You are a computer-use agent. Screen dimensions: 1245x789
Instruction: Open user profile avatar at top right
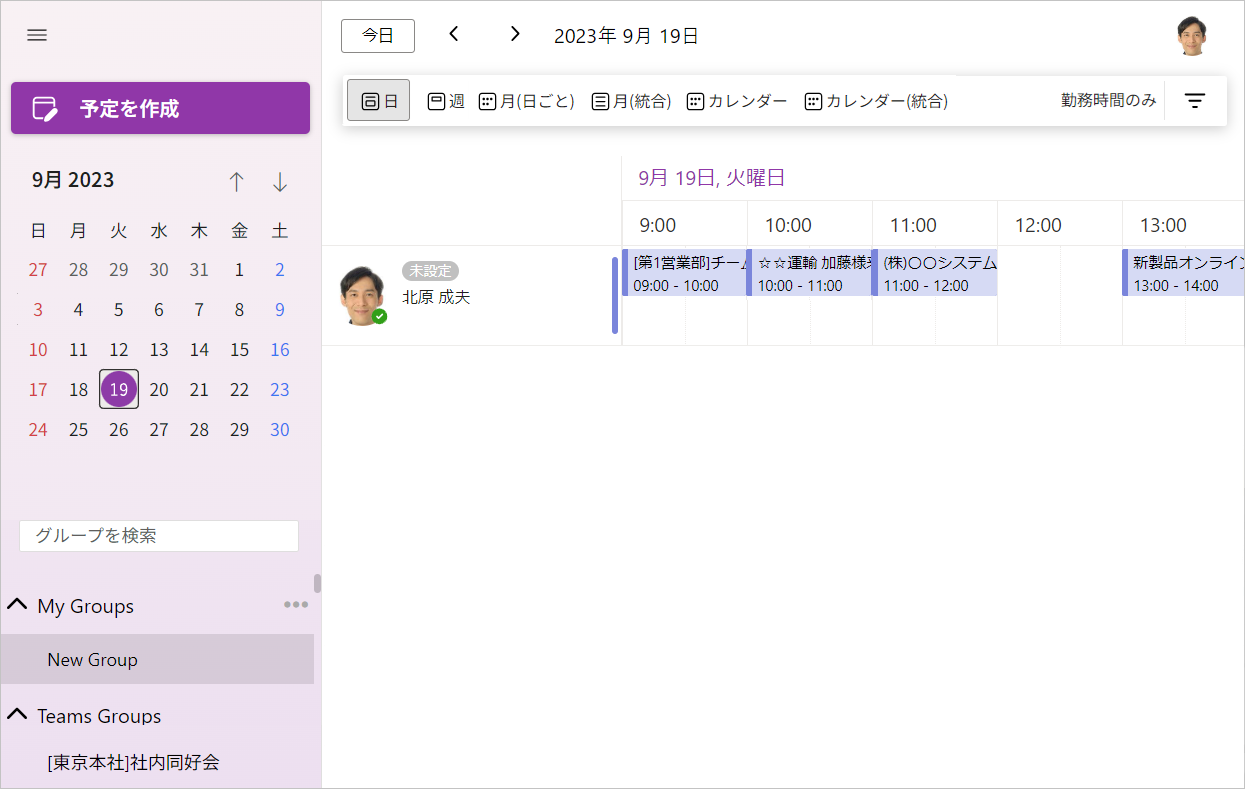pyautogui.click(x=1191, y=36)
